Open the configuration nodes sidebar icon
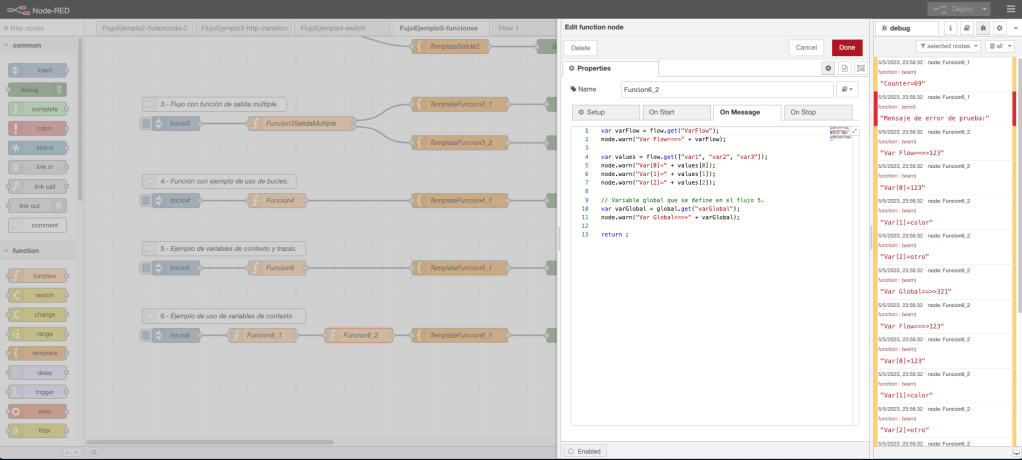 pos(999,28)
